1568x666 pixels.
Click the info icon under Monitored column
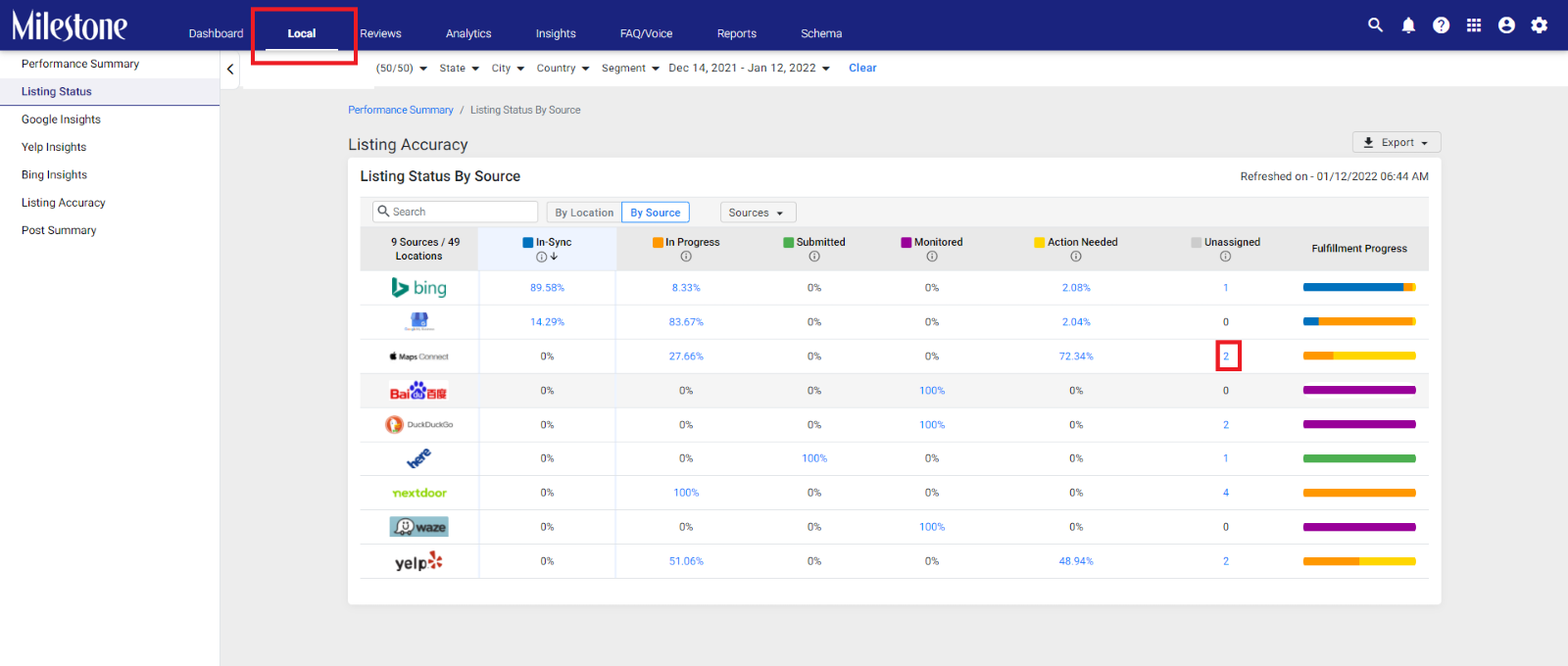click(x=932, y=257)
